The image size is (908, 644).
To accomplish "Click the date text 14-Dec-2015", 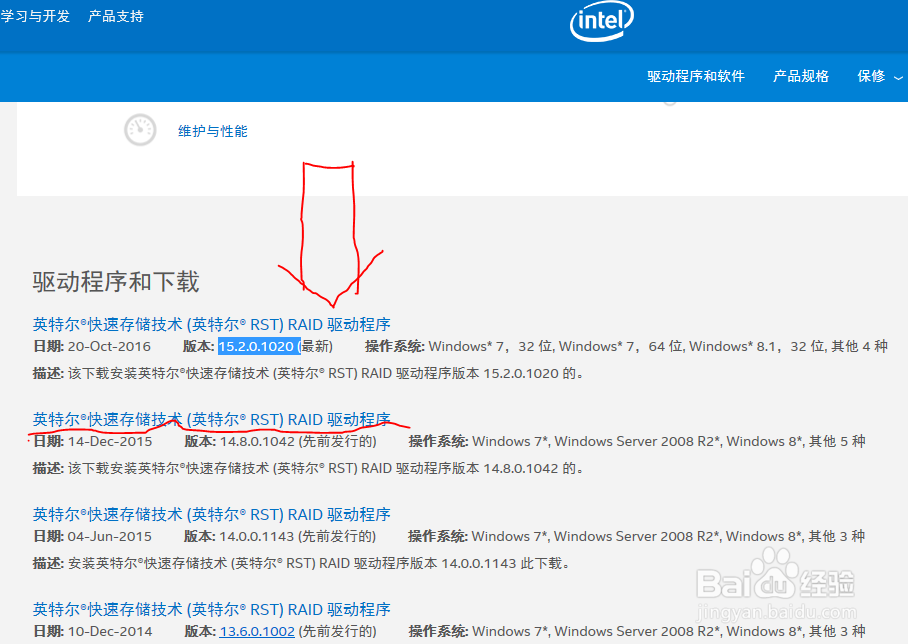I will click(x=110, y=441).
